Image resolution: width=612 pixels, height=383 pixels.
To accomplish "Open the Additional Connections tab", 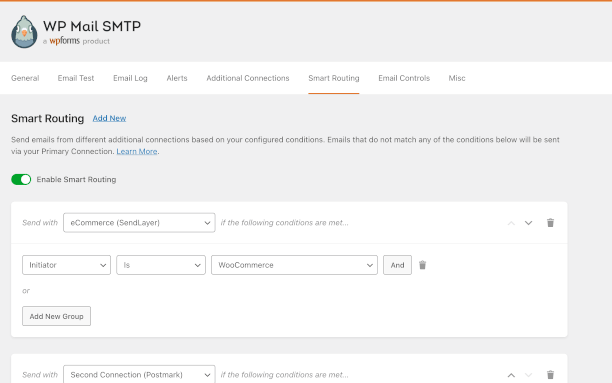I will pyautogui.click(x=248, y=78).
